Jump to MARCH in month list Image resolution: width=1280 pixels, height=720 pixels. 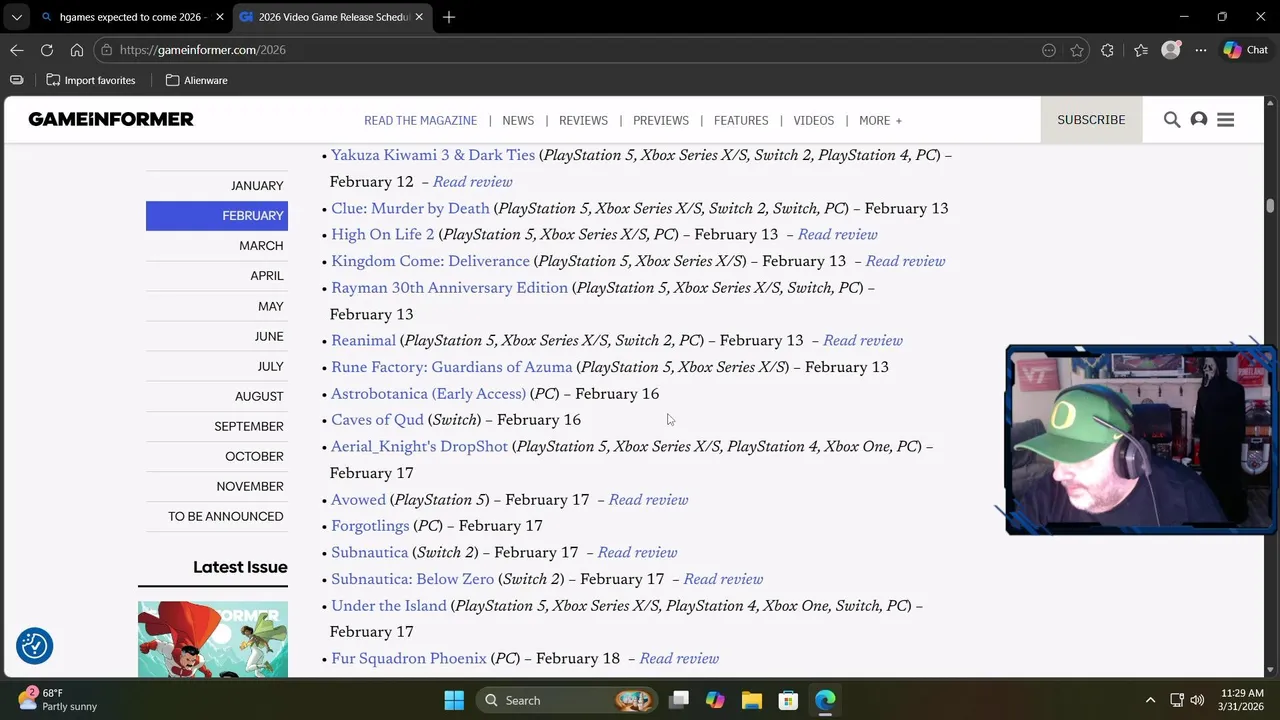(x=217, y=245)
